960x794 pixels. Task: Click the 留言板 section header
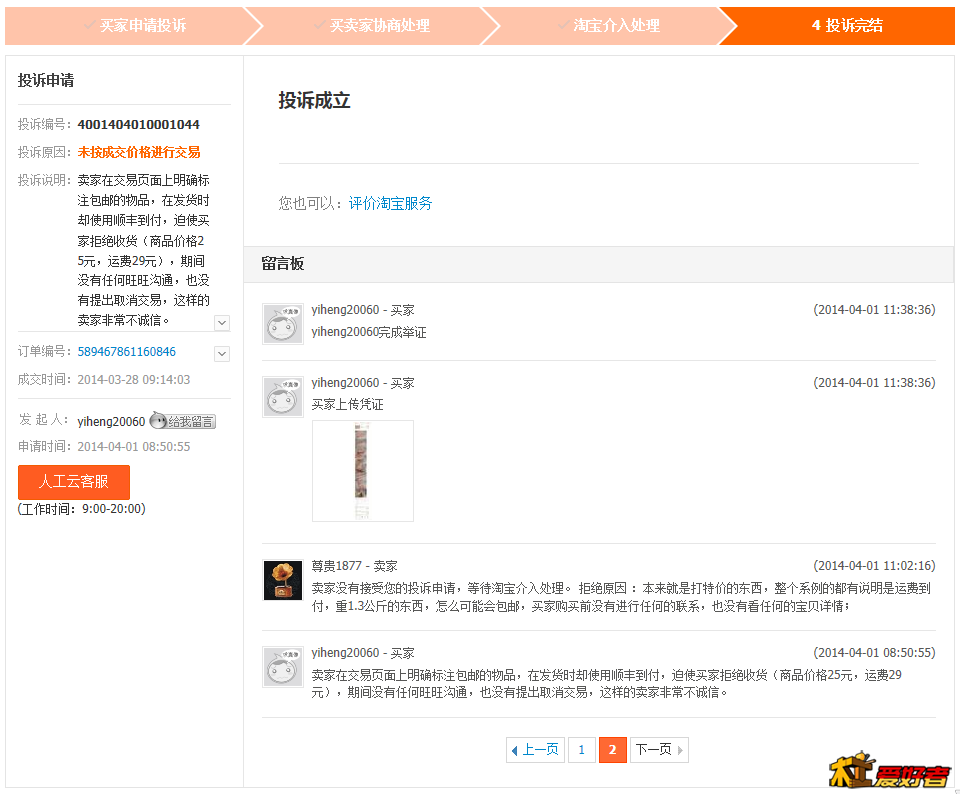[x=599, y=264]
